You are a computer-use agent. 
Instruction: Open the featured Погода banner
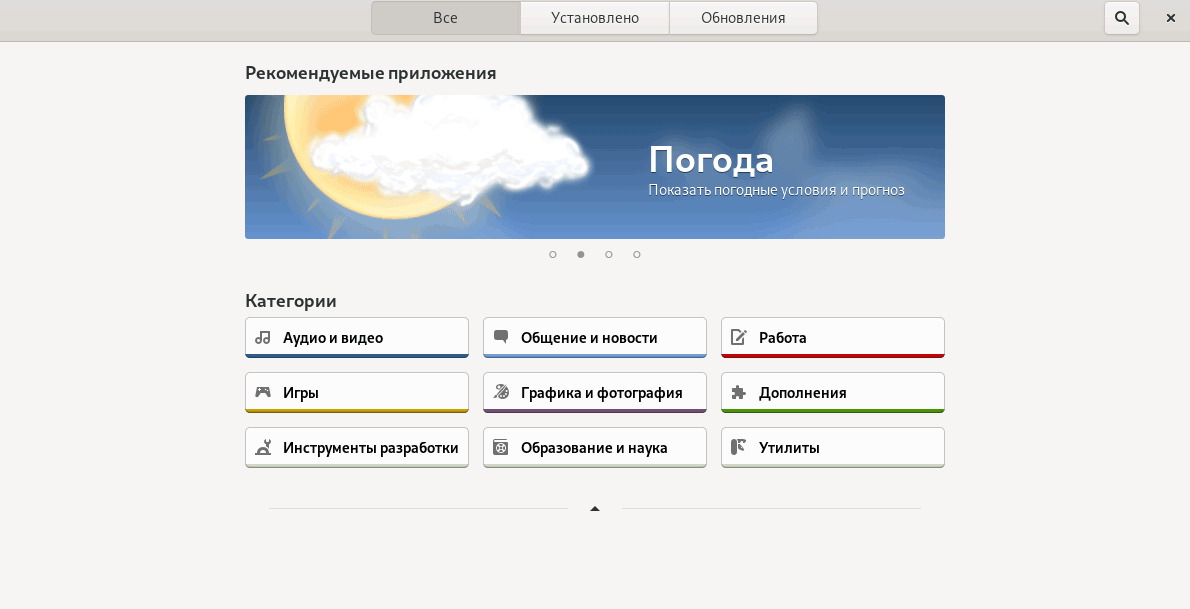(595, 167)
